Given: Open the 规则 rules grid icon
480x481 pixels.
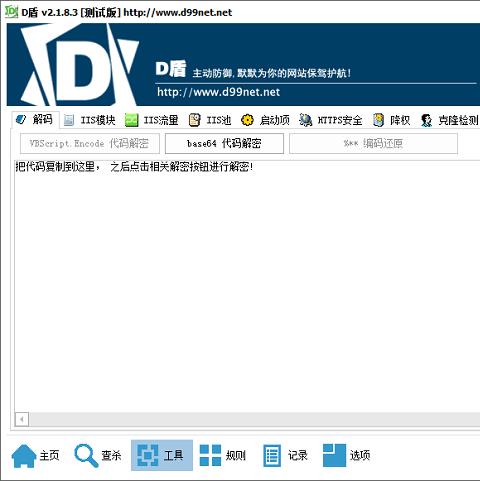Looking at the screenshot, I should [x=210, y=455].
